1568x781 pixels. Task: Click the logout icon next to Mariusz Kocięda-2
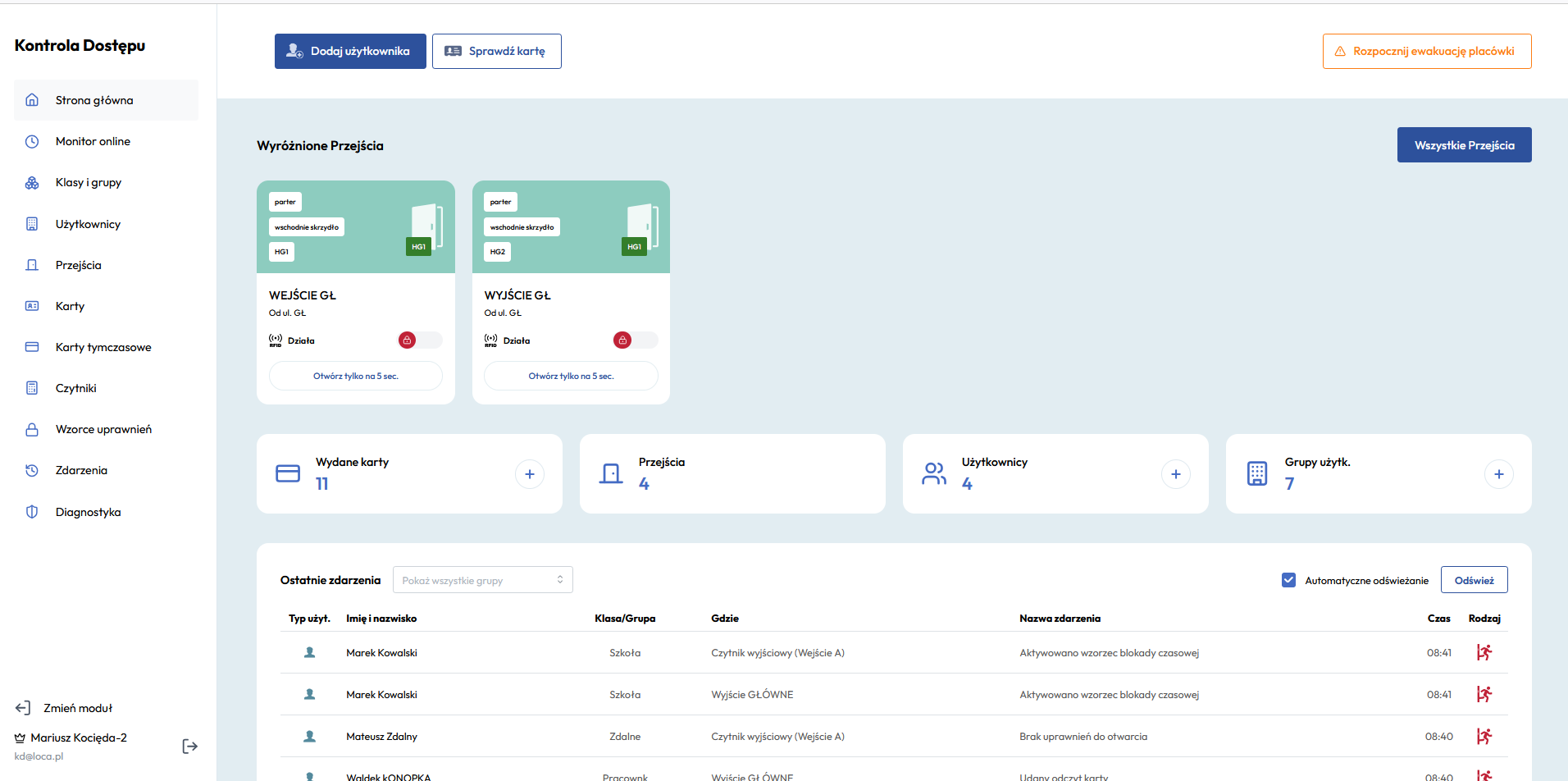click(189, 746)
